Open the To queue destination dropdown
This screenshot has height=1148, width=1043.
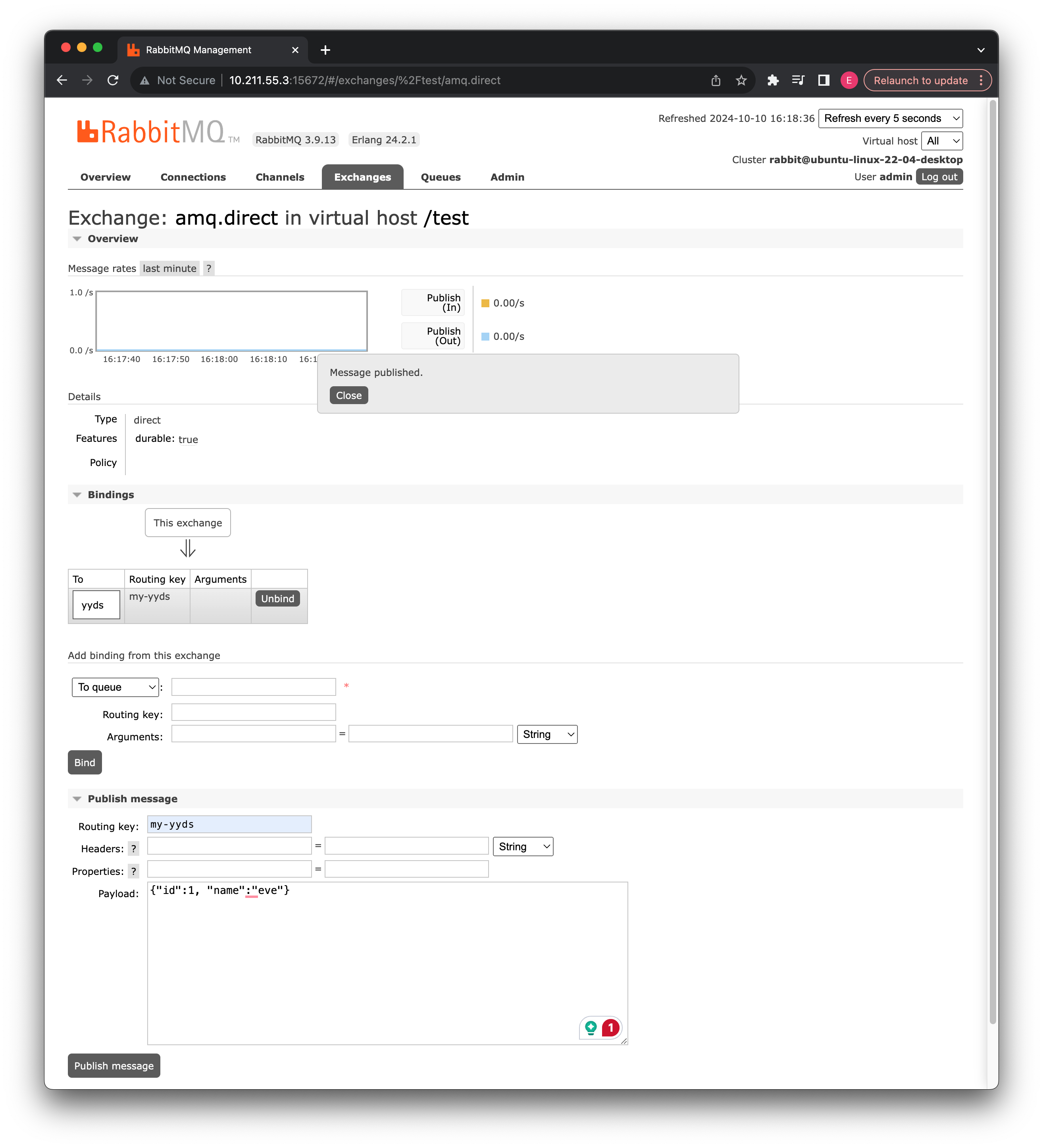[x=115, y=687]
